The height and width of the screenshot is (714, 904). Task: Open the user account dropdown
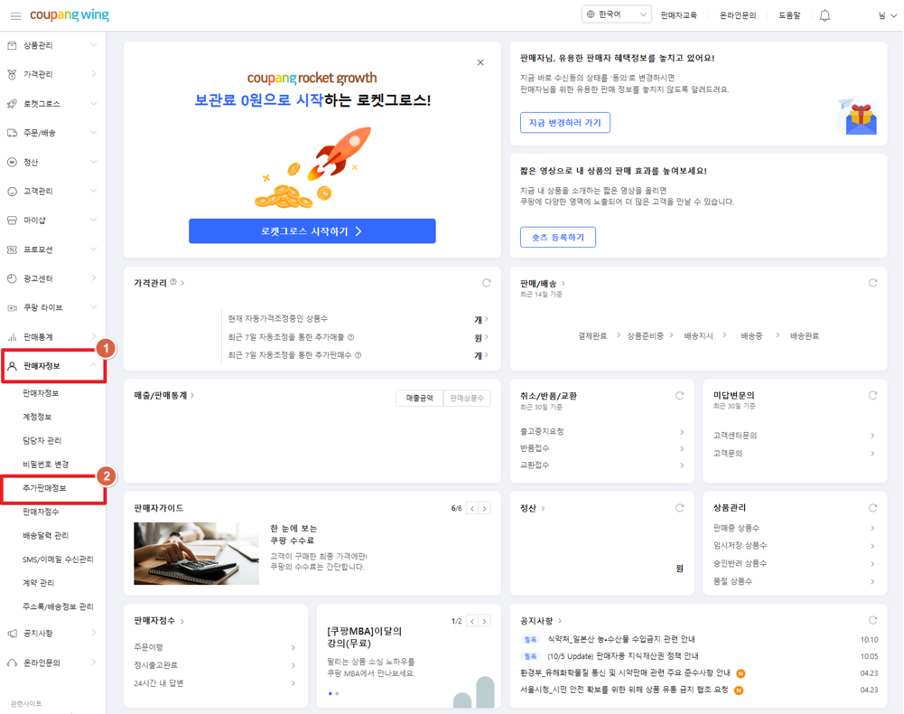point(887,16)
